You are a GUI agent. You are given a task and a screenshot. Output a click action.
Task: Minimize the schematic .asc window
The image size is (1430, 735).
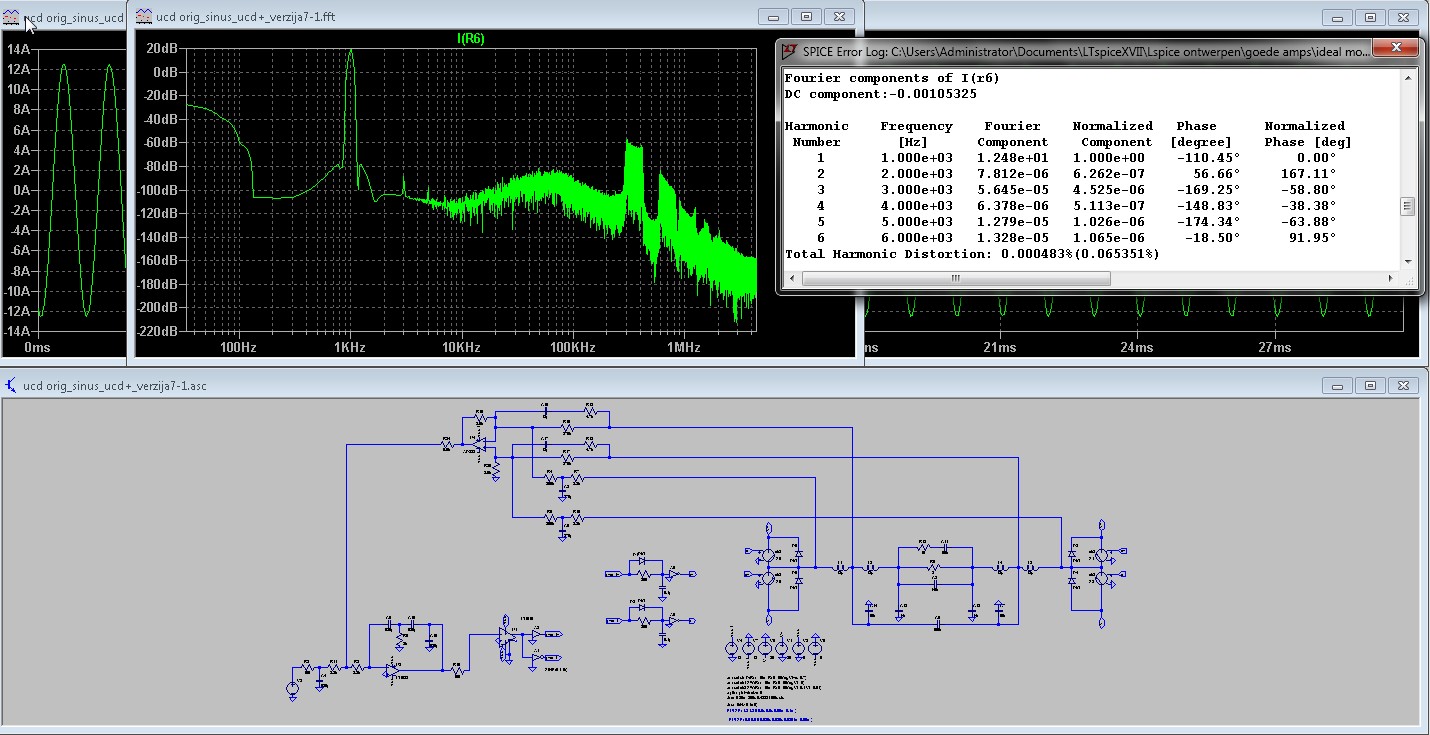[1337, 385]
